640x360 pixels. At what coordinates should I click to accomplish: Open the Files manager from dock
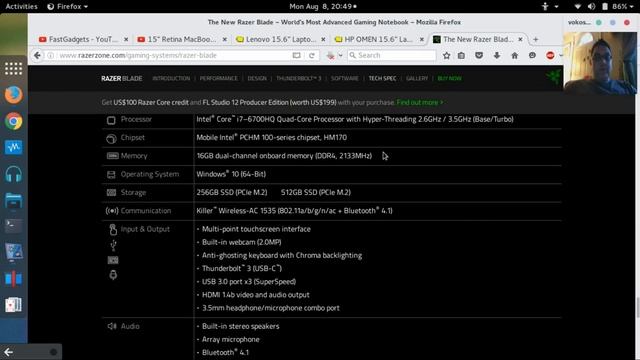point(13,200)
